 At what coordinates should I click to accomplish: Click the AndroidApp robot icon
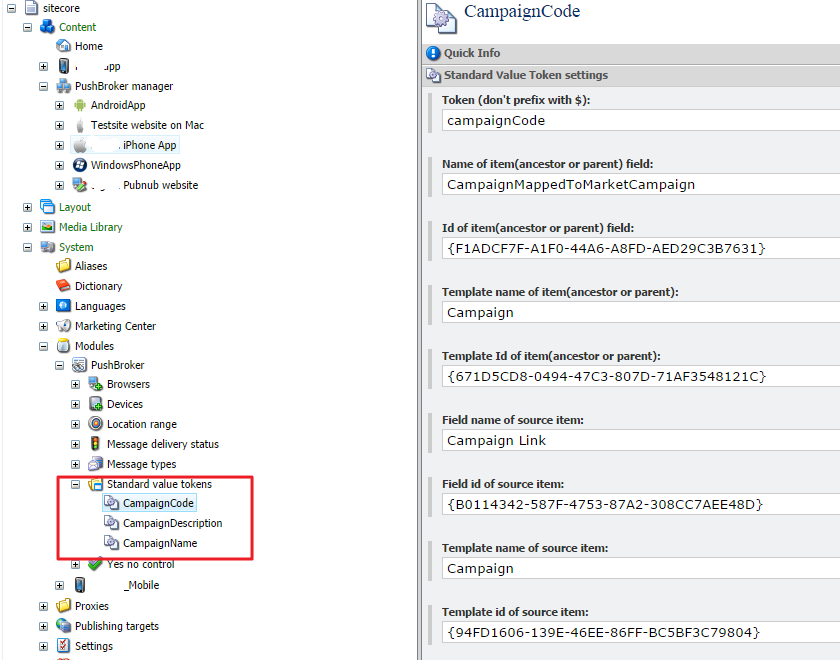(80, 105)
